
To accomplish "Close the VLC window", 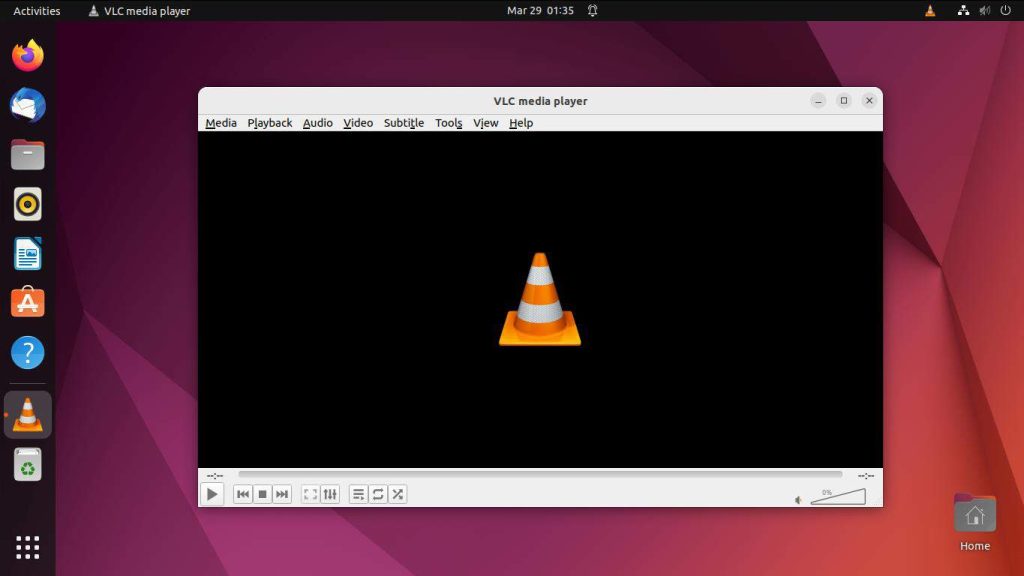I will point(869,101).
